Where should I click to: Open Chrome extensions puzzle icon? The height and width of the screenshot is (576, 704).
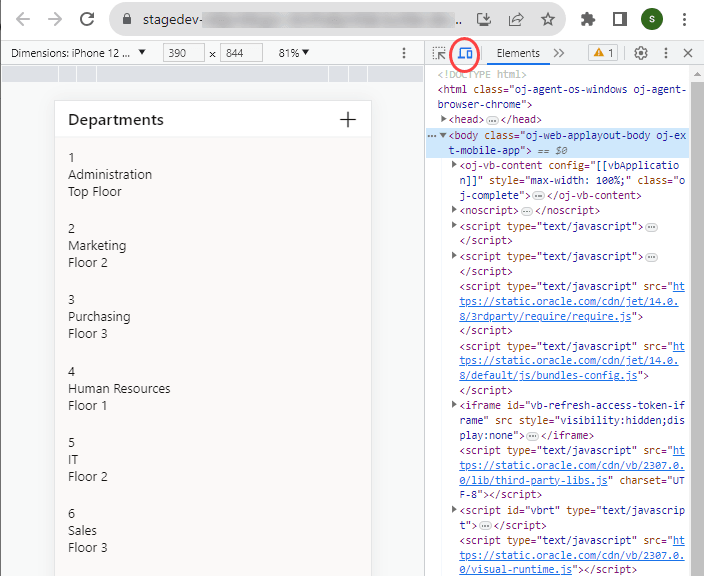tap(588, 19)
